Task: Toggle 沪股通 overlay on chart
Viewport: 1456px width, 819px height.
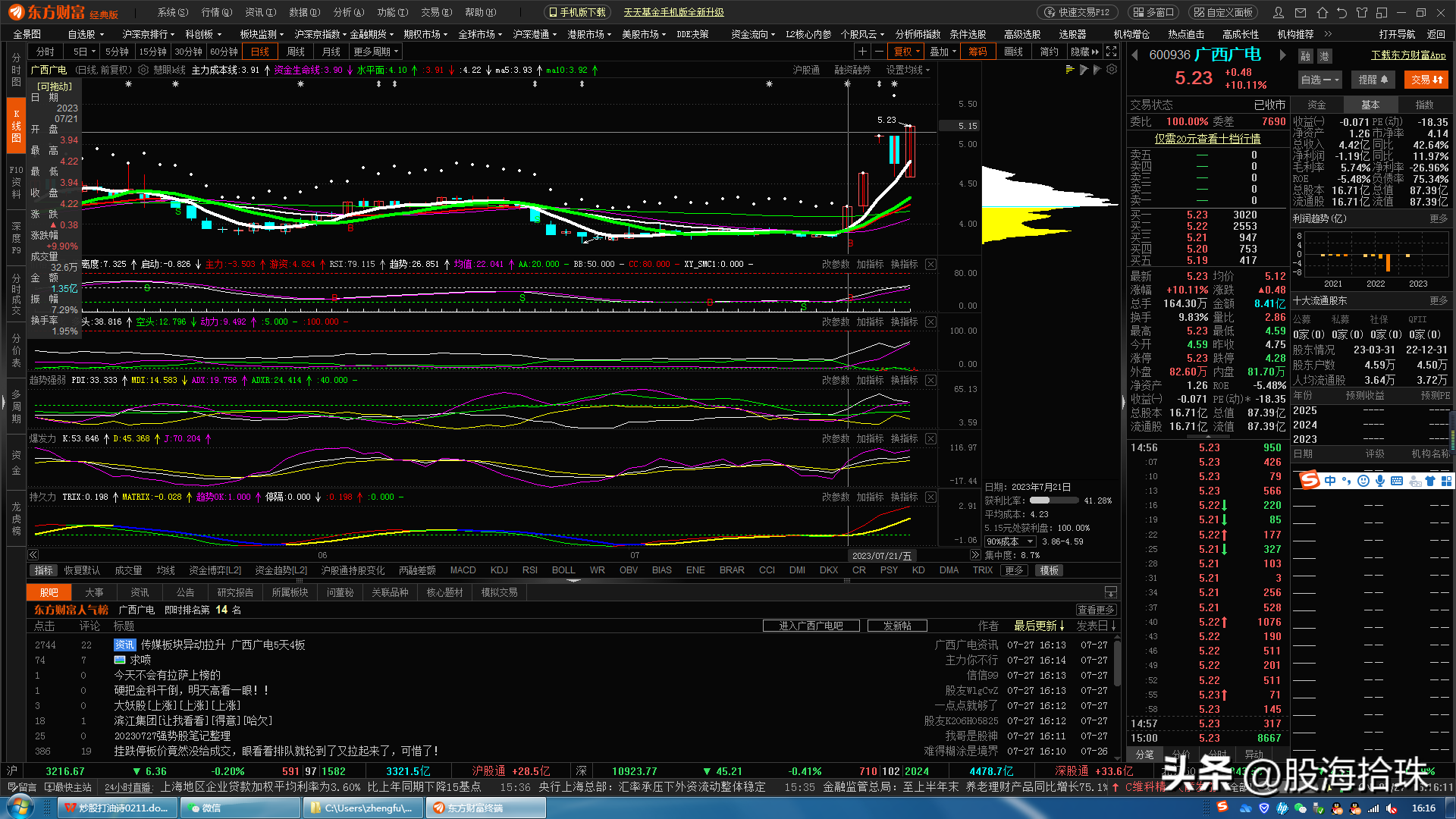Action: click(806, 70)
